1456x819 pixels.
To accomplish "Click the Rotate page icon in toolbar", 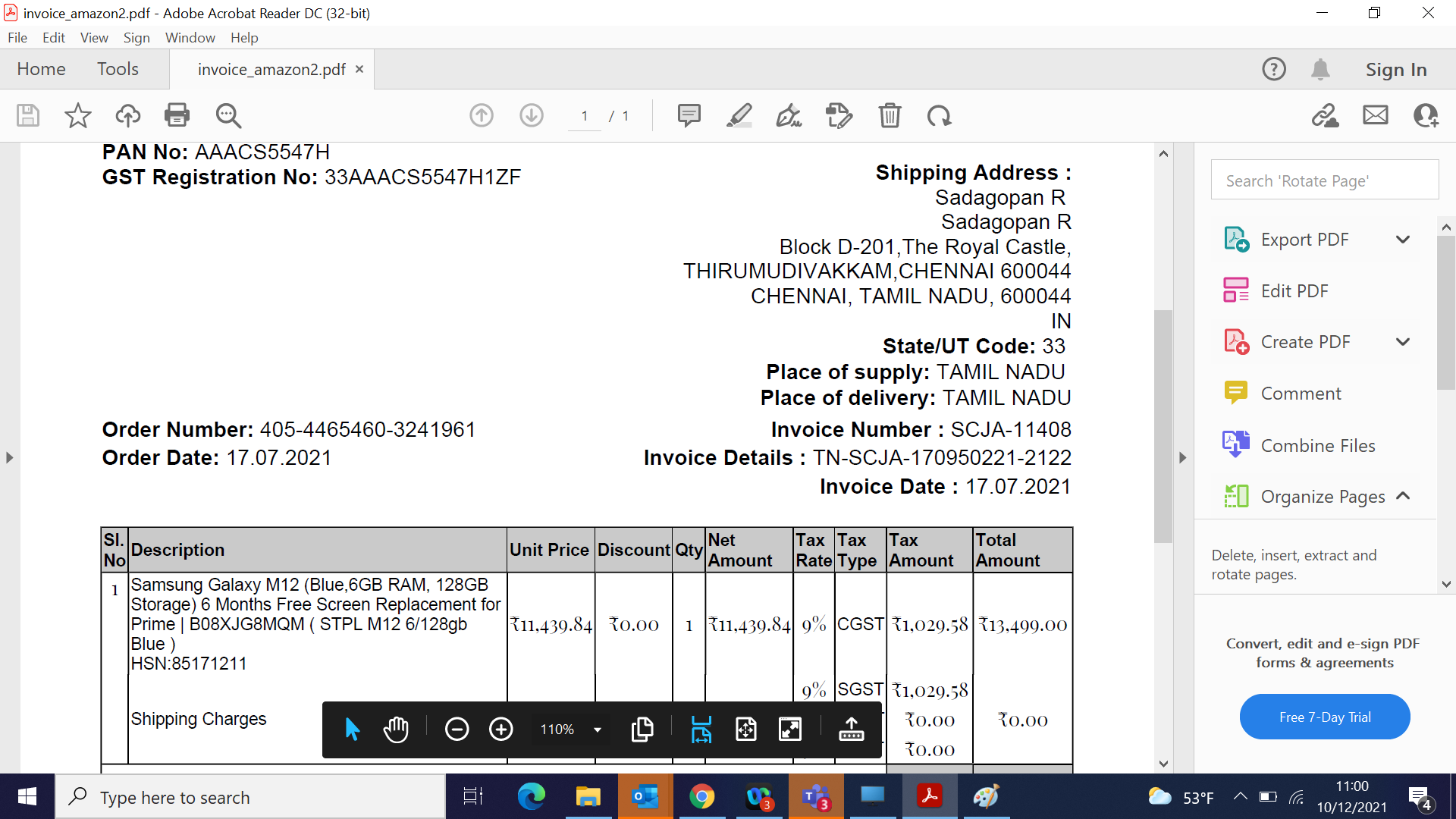I will point(939,115).
